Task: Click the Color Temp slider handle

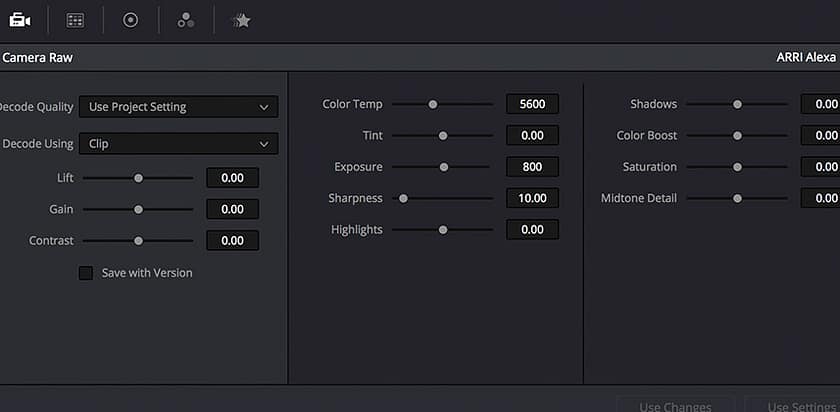Action: 433,104
